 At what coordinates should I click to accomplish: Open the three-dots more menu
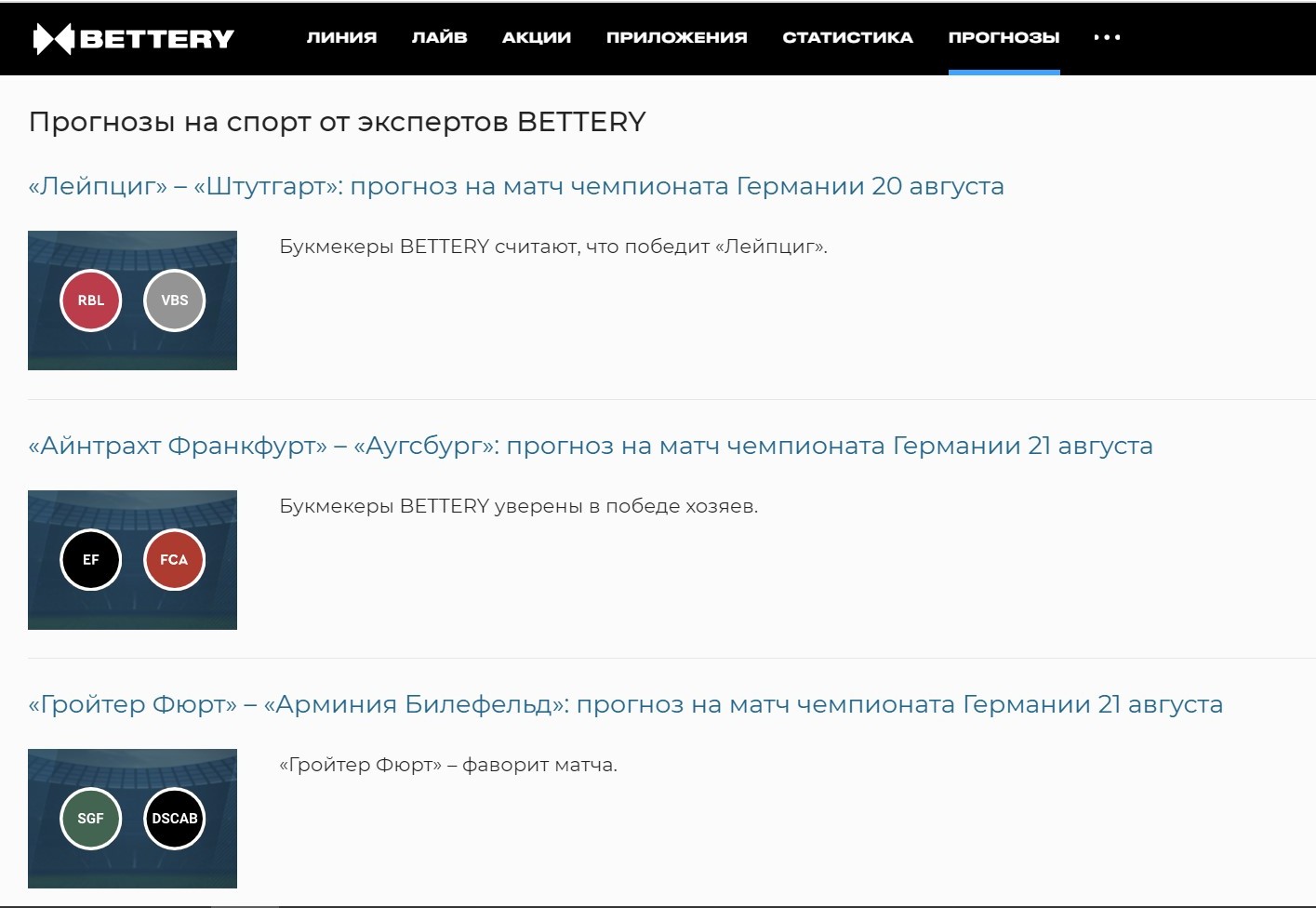click(1107, 37)
